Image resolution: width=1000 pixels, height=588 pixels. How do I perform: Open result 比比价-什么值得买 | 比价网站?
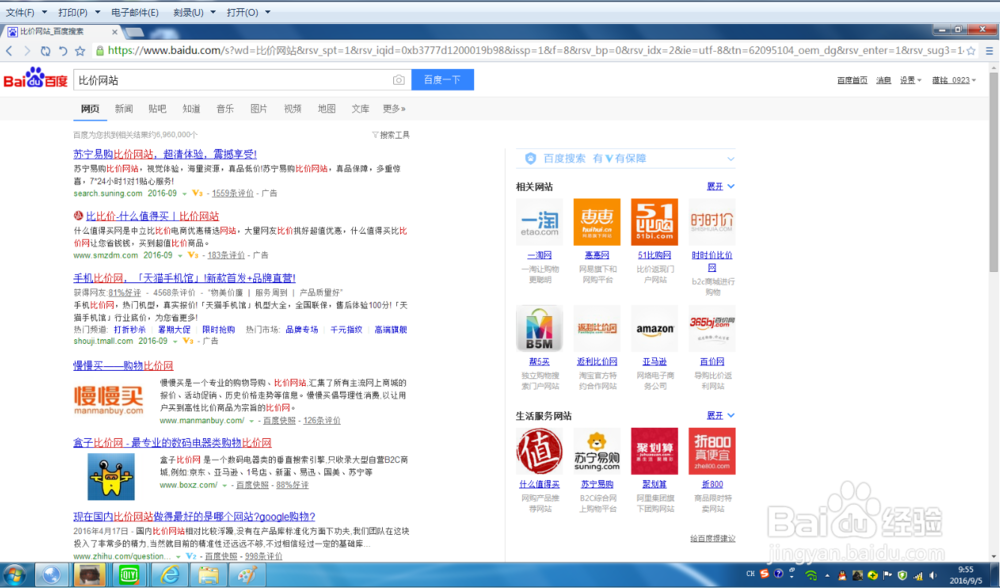tap(152, 216)
